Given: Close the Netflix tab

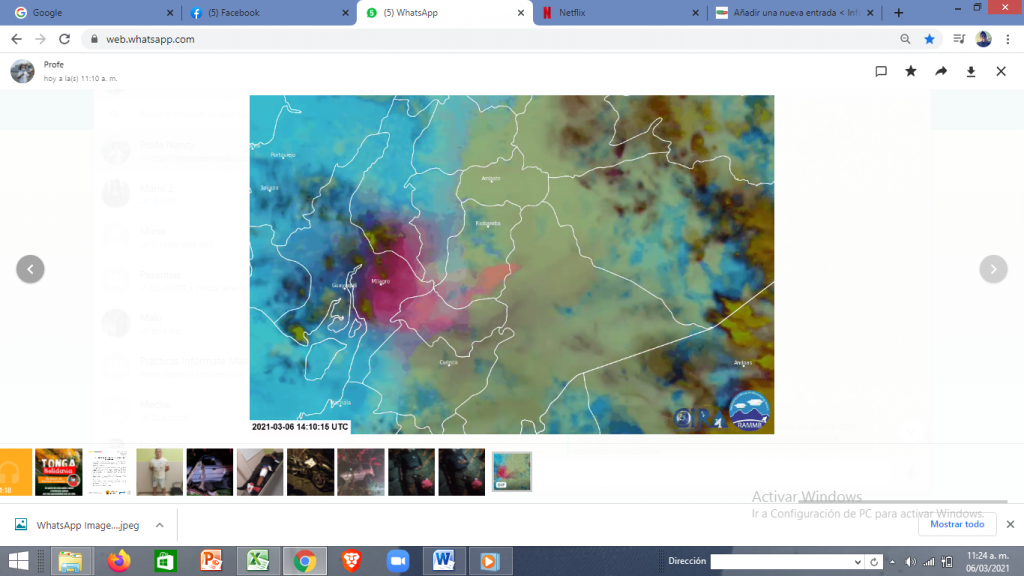Looking at the screenshot, I should pos(696,13).
